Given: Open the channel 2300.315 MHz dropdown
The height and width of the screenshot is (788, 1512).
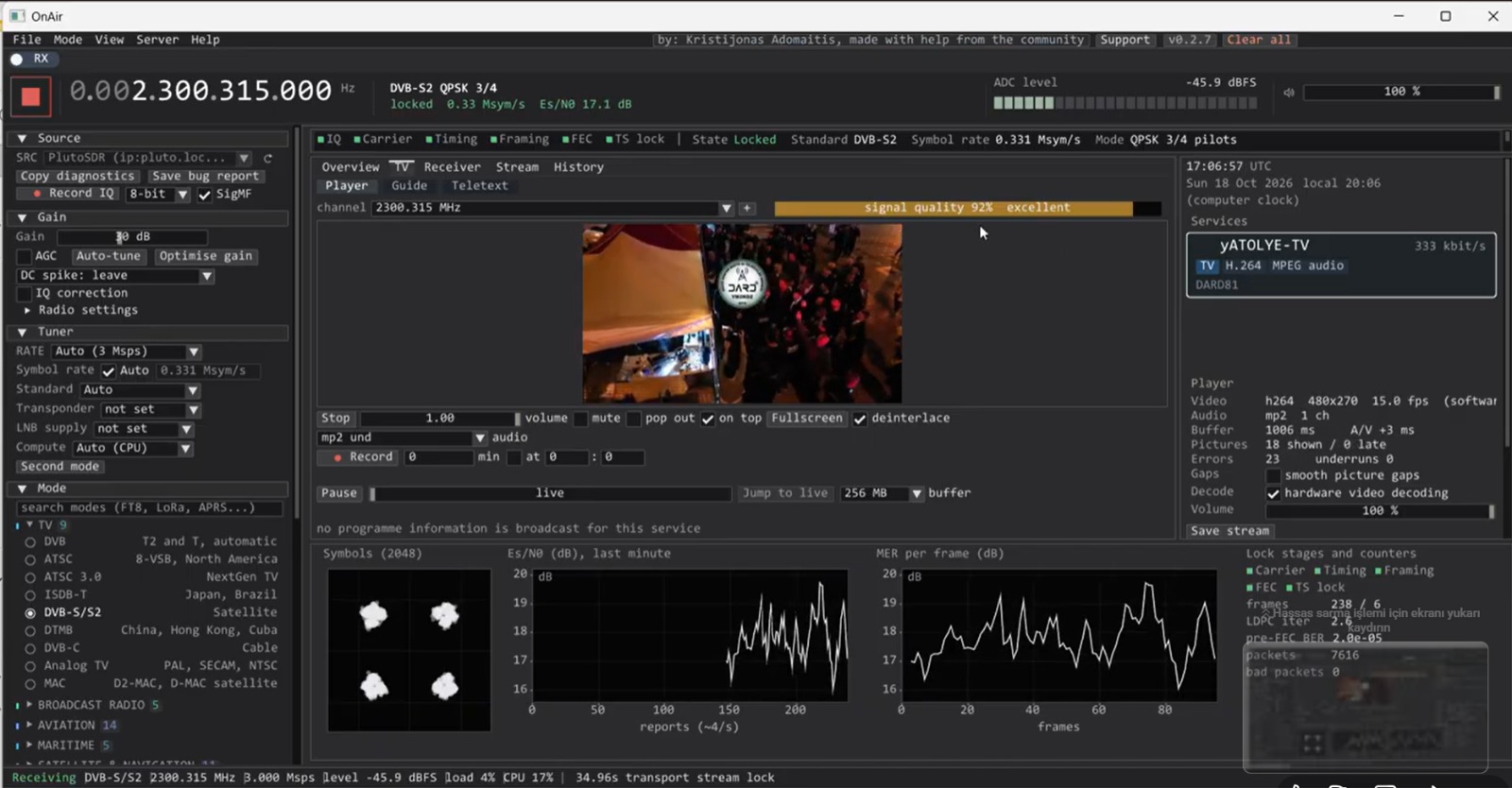Looking at the screenshot, I should 553,208.
